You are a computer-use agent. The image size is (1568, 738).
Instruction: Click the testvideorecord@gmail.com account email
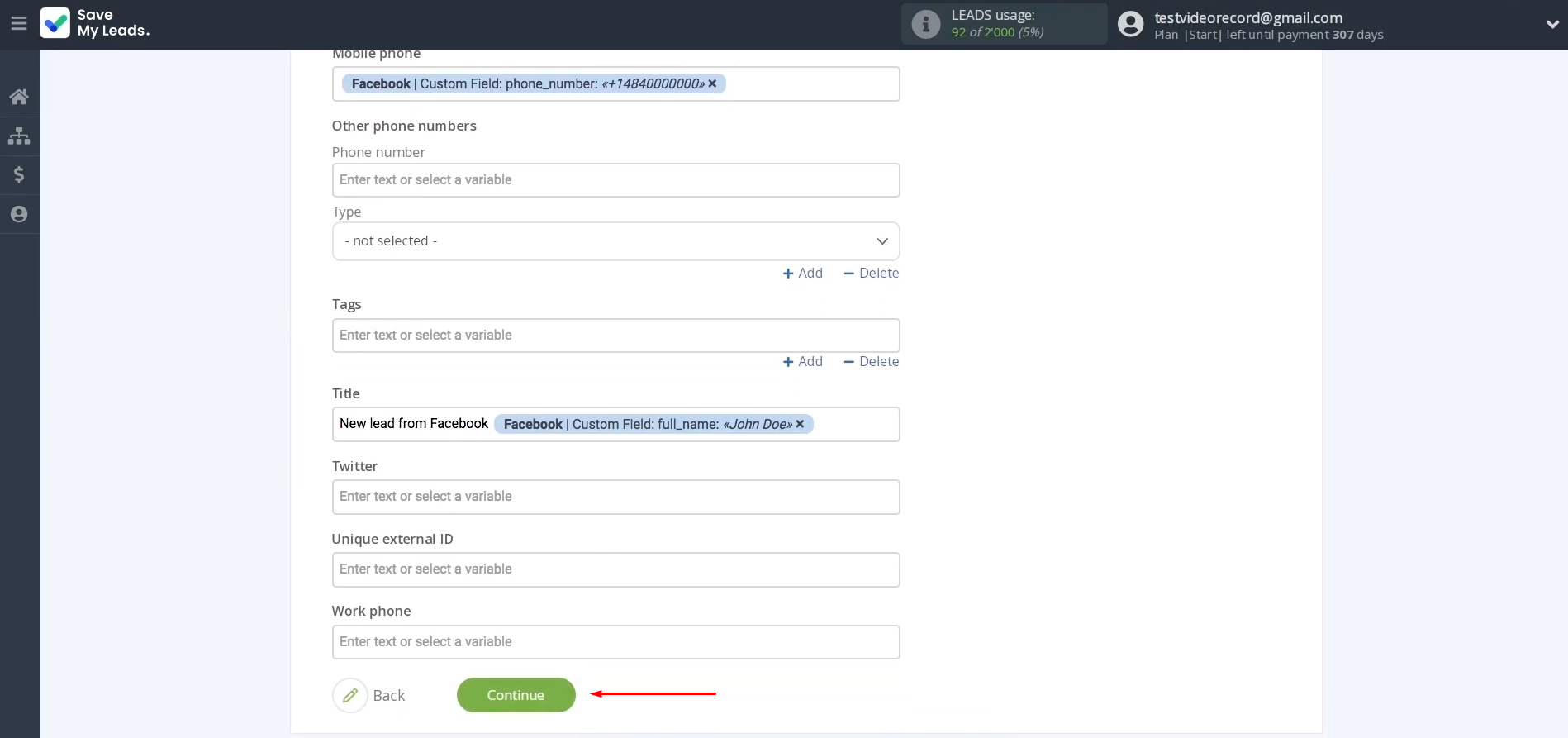coord(1247,17)
